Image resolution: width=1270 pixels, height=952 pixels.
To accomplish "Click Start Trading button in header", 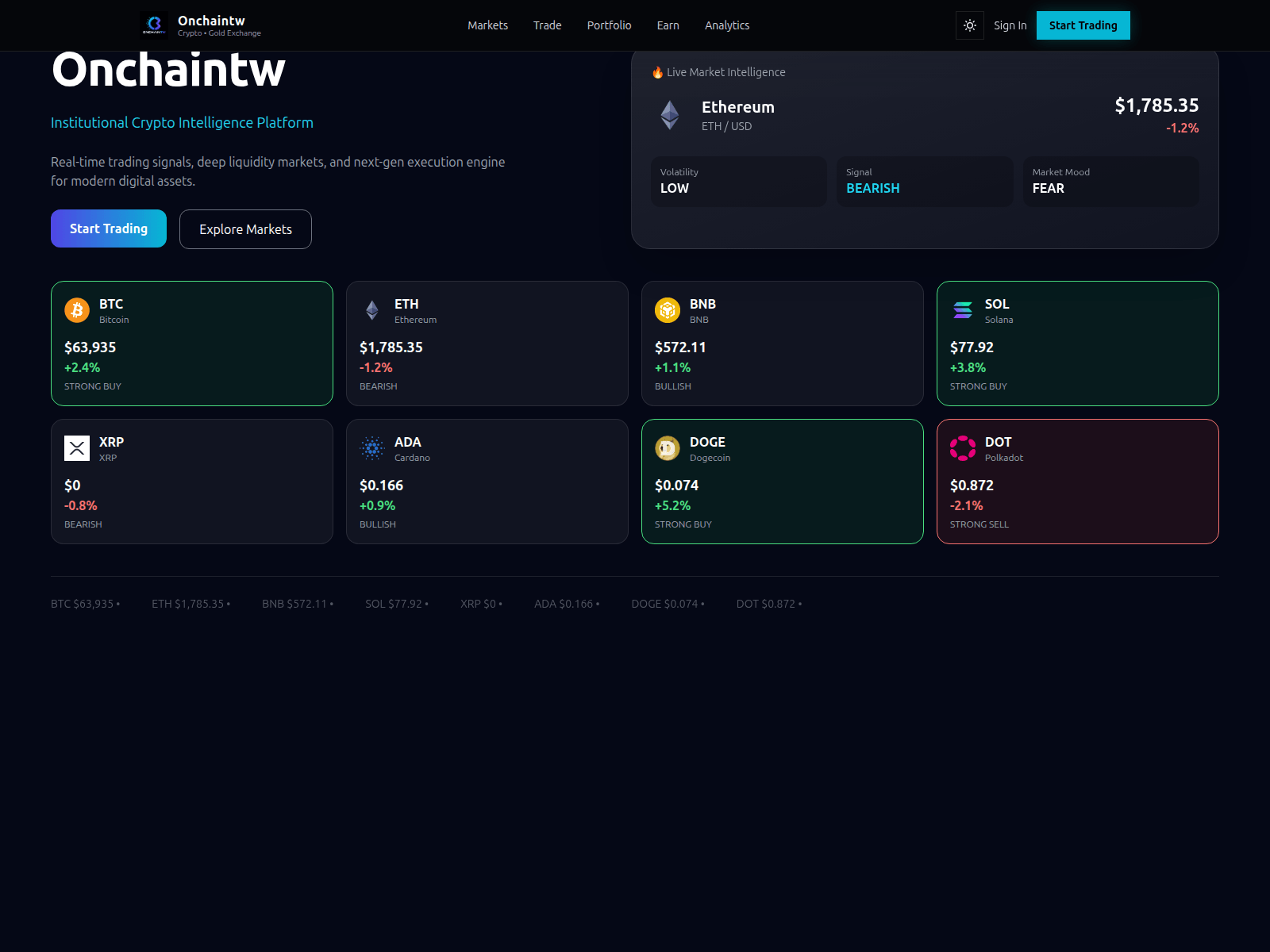I will point(1083,25).
